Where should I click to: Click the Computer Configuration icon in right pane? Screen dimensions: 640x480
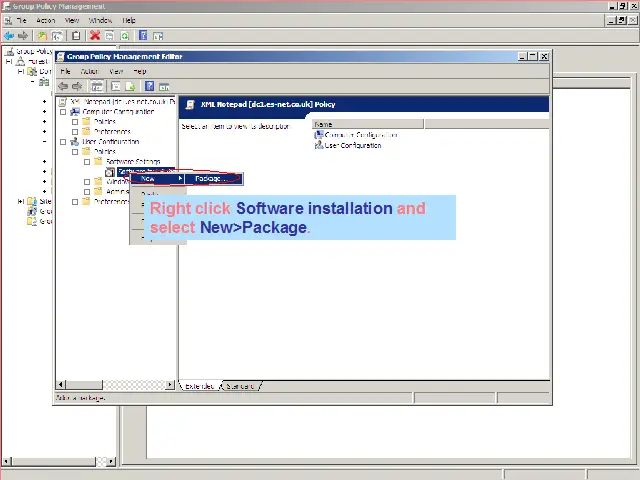coord(319,135)
